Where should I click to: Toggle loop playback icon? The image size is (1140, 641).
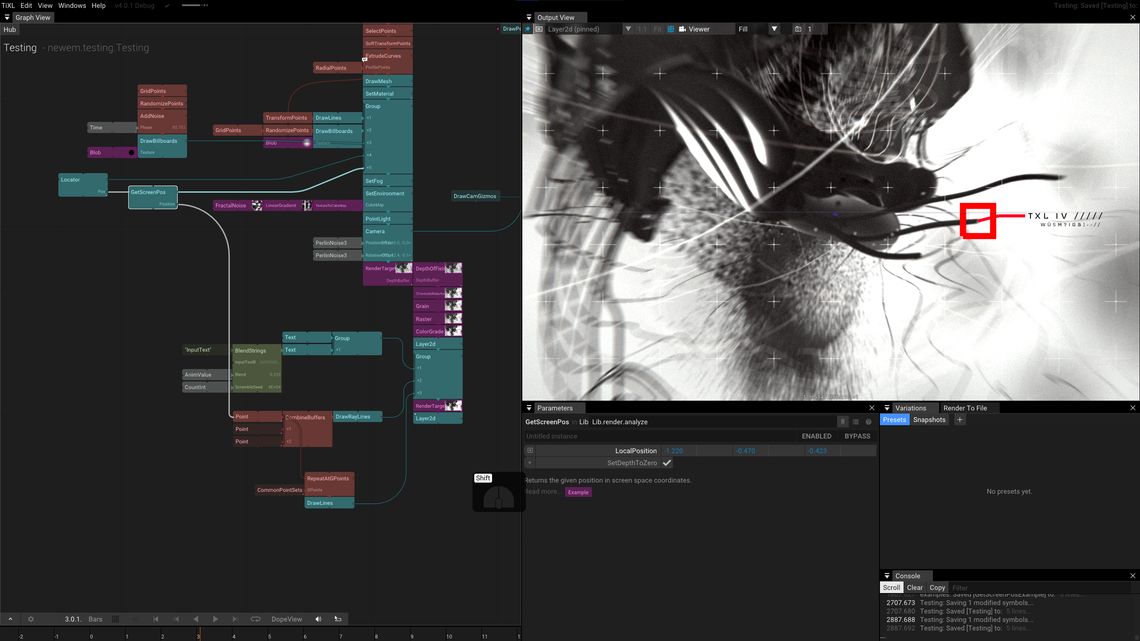(255, 619)
